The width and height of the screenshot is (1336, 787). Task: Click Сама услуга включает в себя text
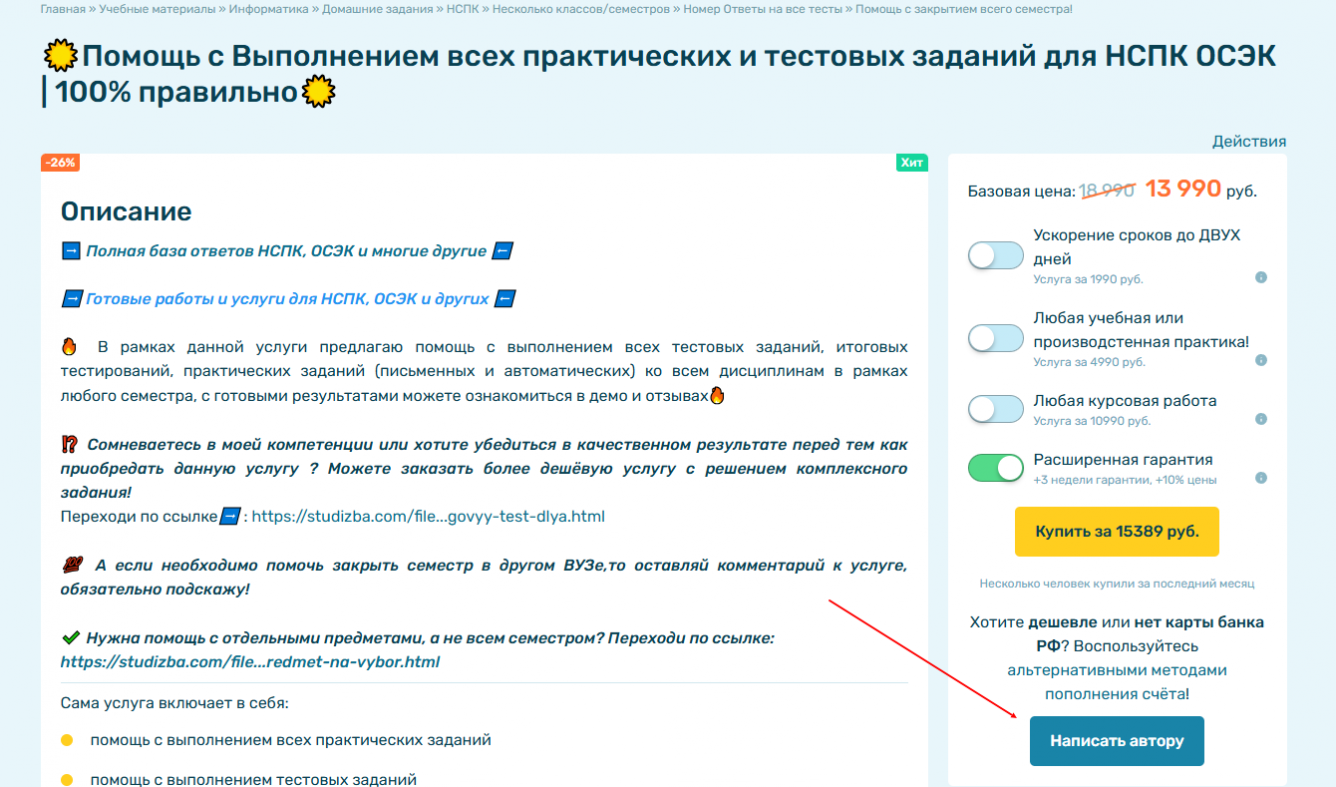click(x=175, y=703)
